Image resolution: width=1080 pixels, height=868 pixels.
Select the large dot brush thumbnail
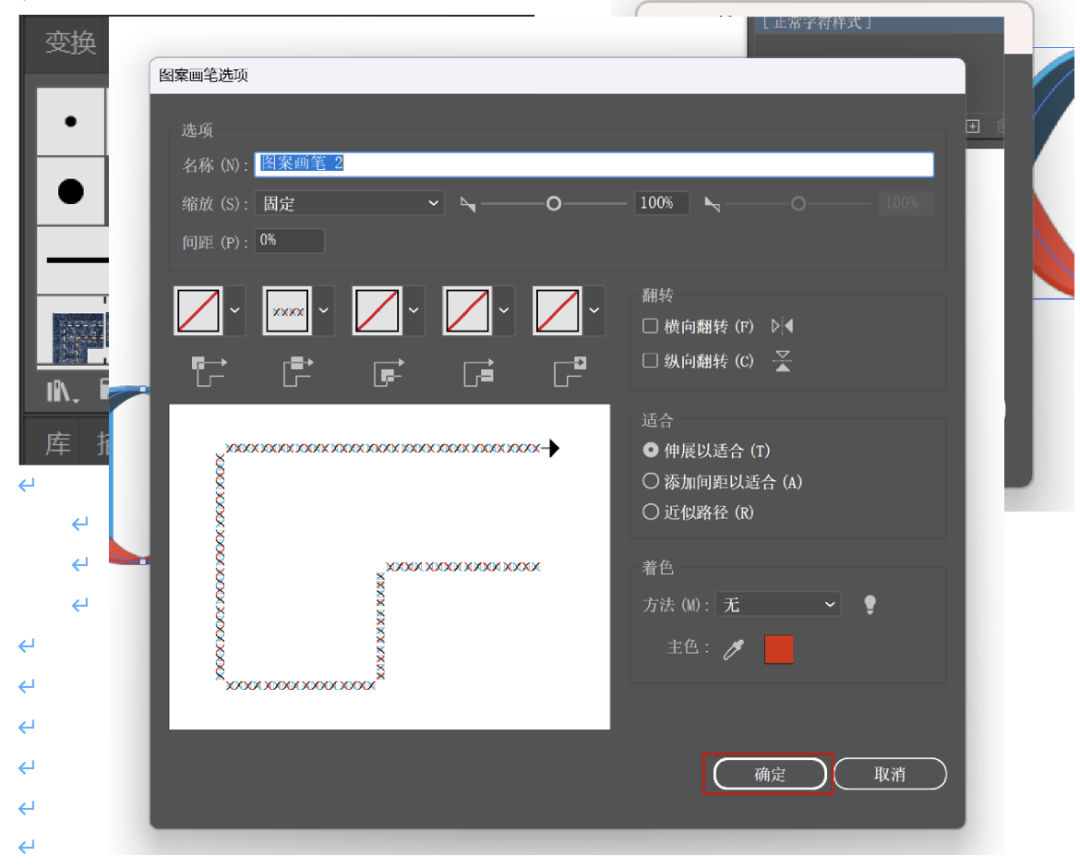tap(71, 191)
